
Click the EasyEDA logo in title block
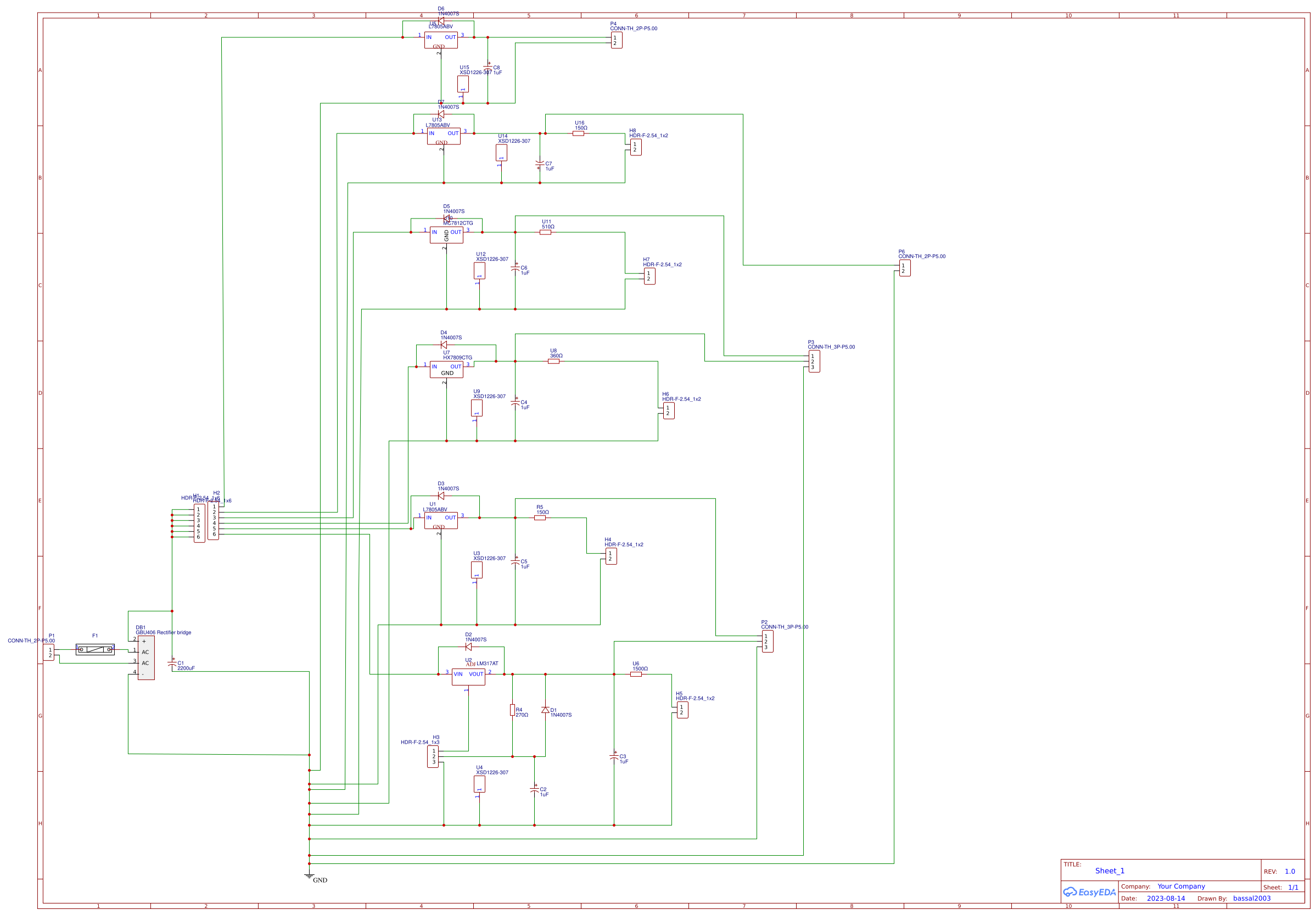click(1089, 891)
